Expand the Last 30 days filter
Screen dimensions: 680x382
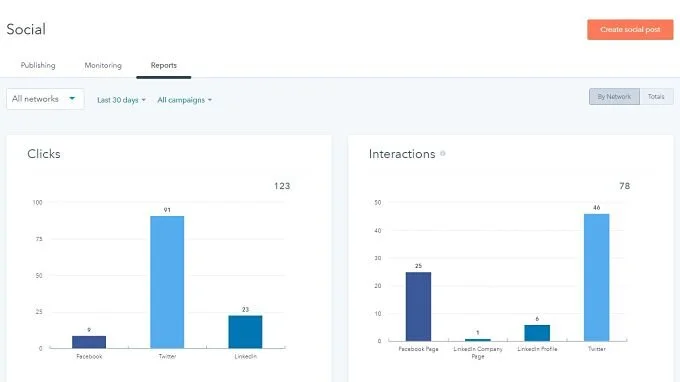pos(121,100)
